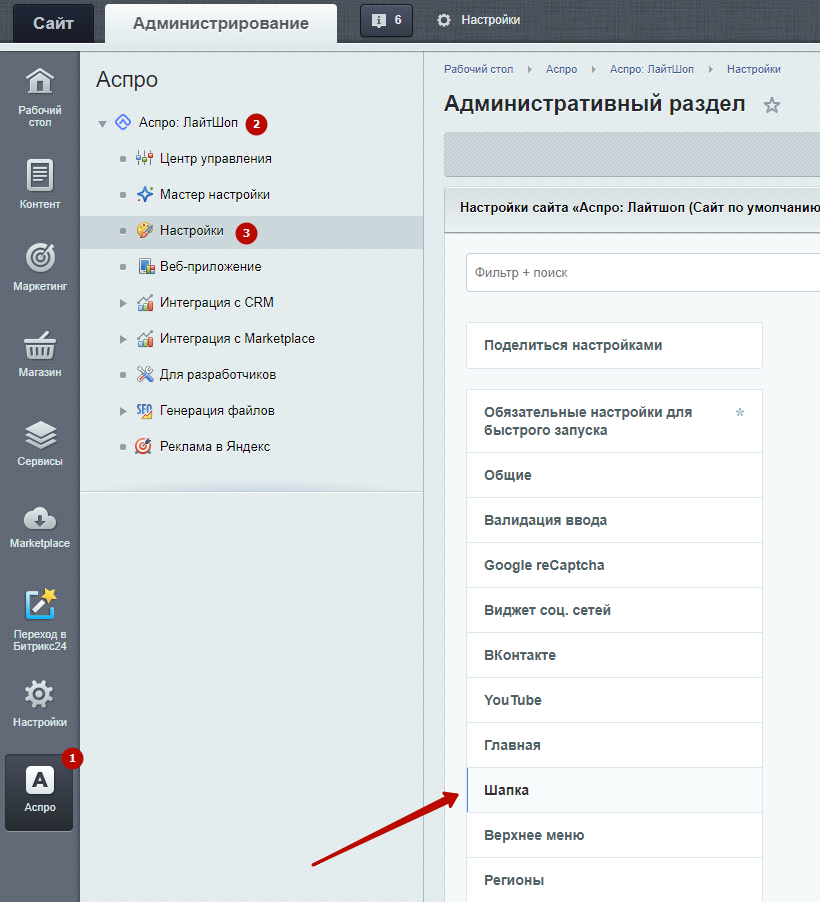820x902 pixels.
Task: Select Настройки in the Аспро tree
Action: (192, 230)
